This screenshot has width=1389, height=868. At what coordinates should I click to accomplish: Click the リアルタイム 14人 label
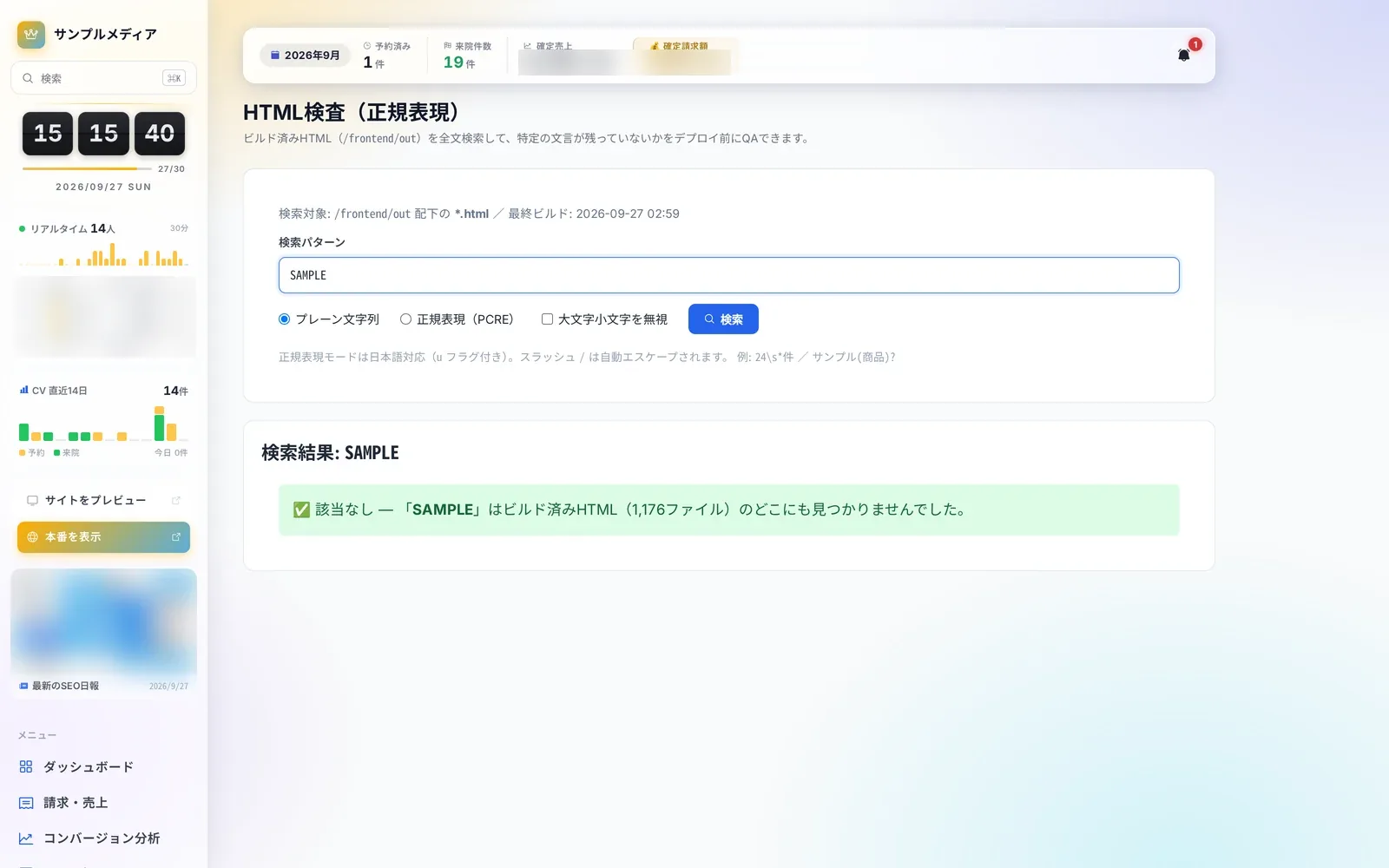point(72,228)
